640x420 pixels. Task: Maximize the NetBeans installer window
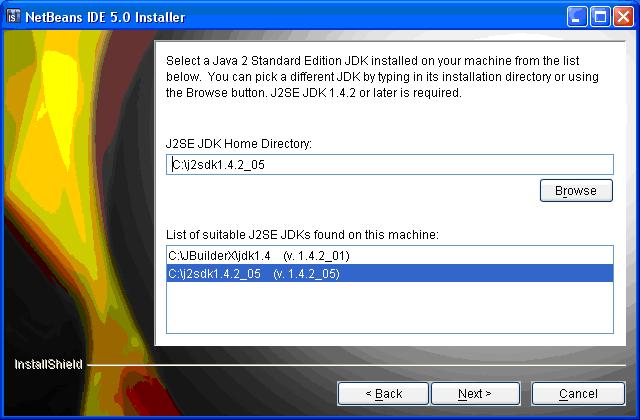(x=600, y=17)
